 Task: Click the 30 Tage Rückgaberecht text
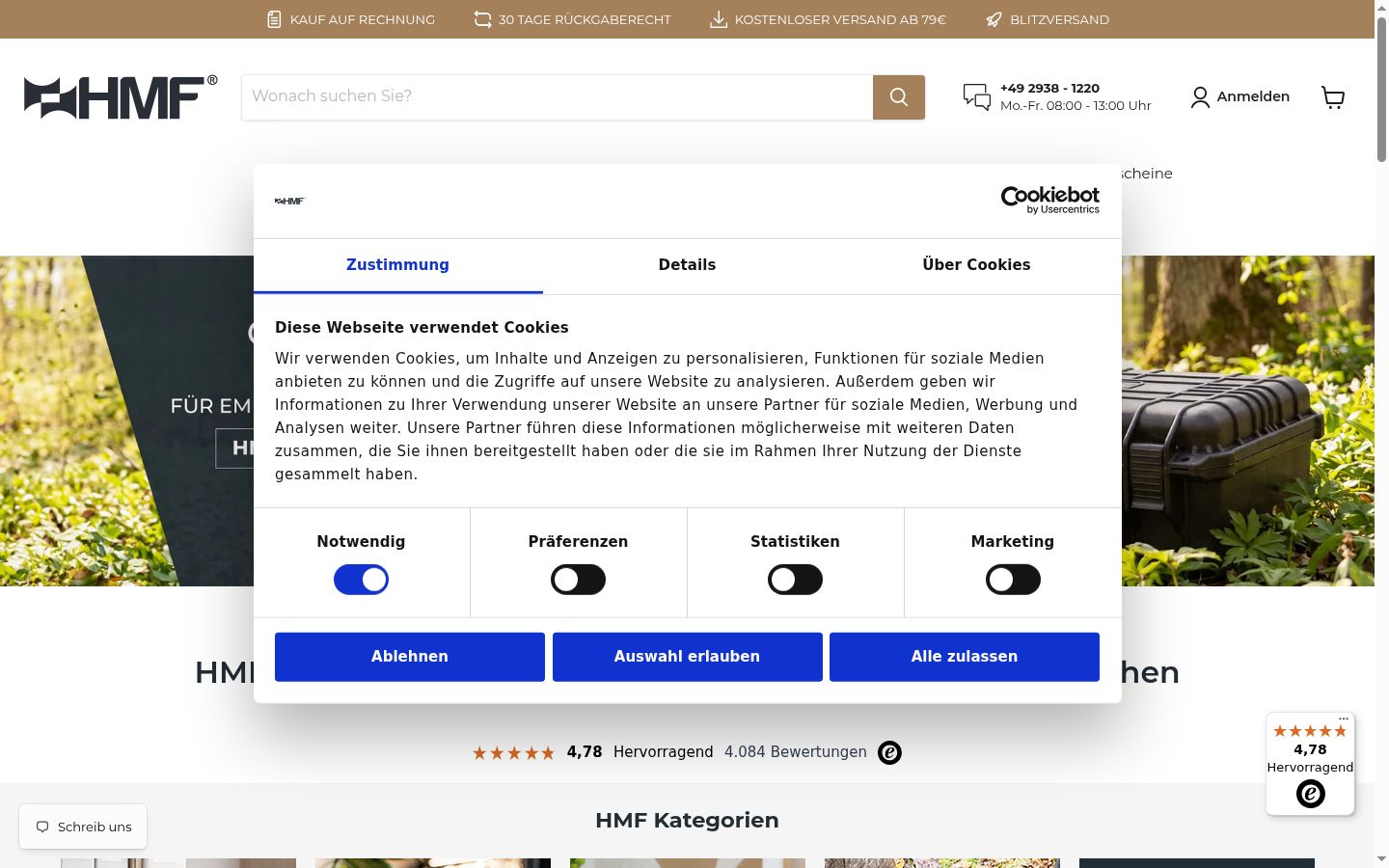tap(585, 19)
